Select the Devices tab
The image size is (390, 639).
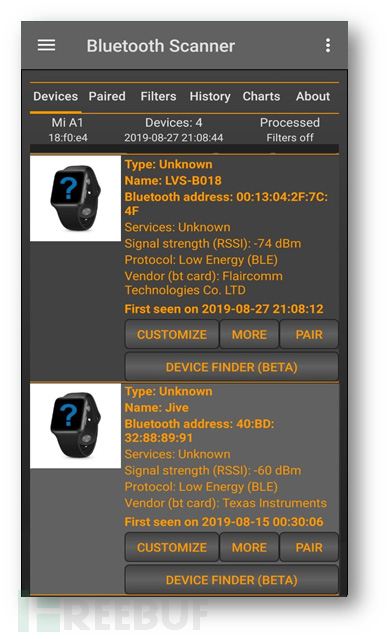click(x=55, y=96)
